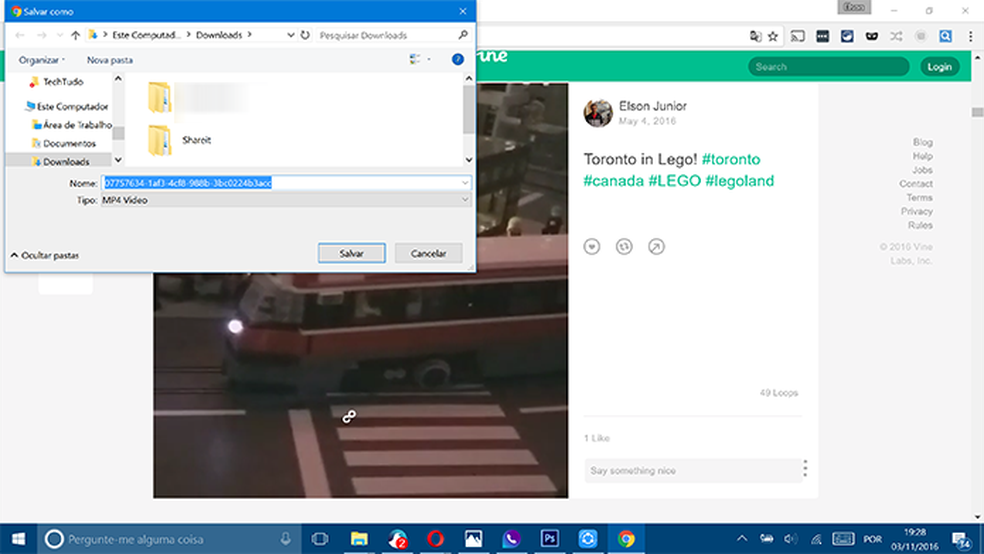The height and width of the screenshot is (554, 984).
Task: Open the comment options three dots
Action: pyautogui.click(x=805, y=468)
